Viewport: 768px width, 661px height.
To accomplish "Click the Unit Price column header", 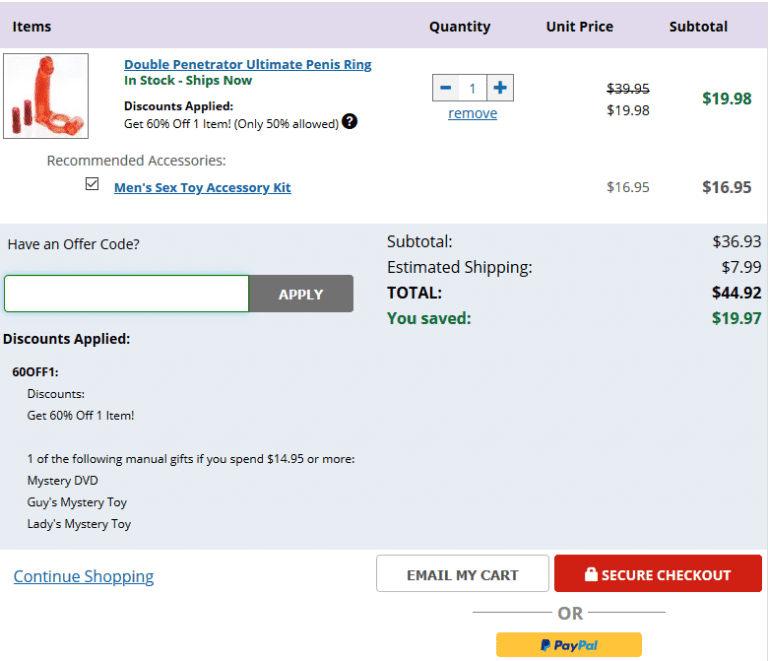I will [x=580, y=26].
